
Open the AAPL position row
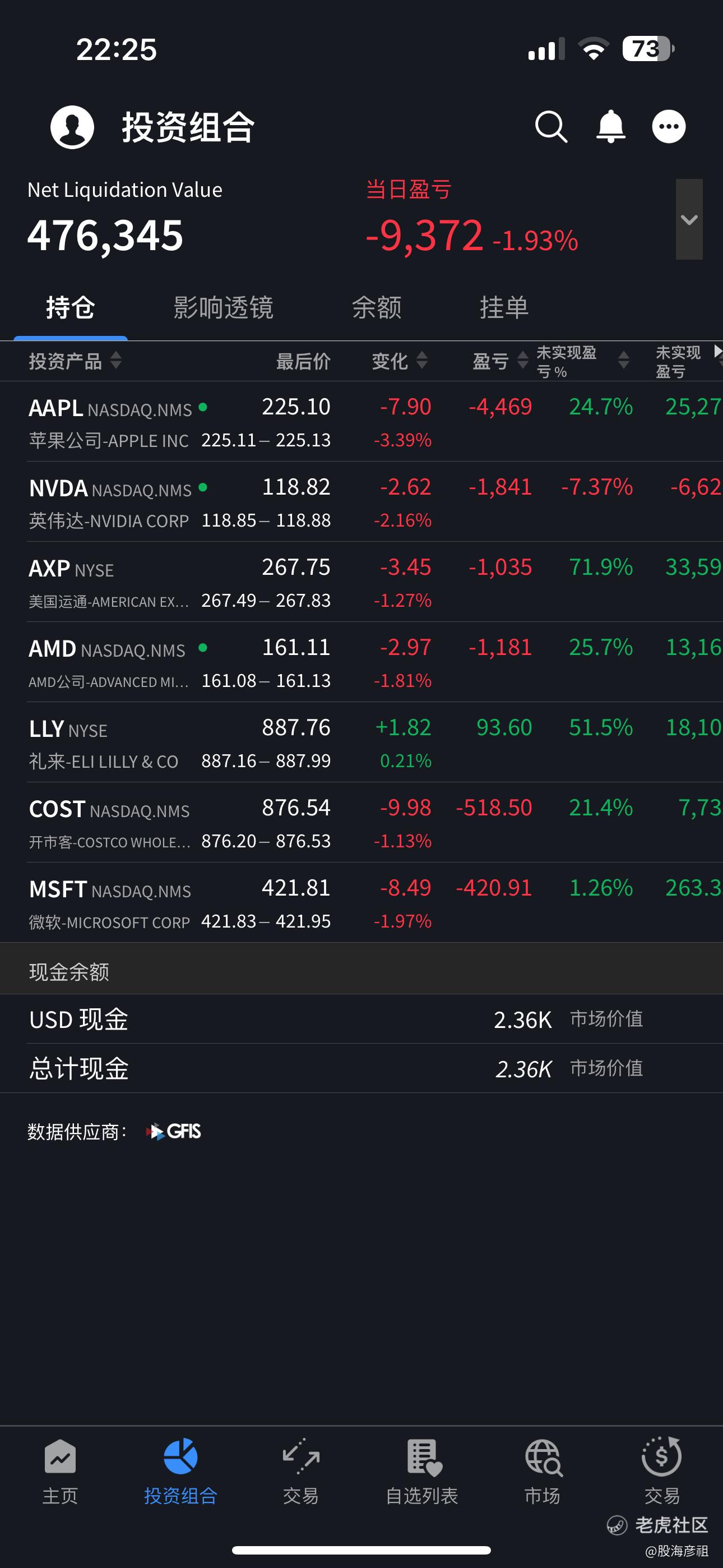183,422
